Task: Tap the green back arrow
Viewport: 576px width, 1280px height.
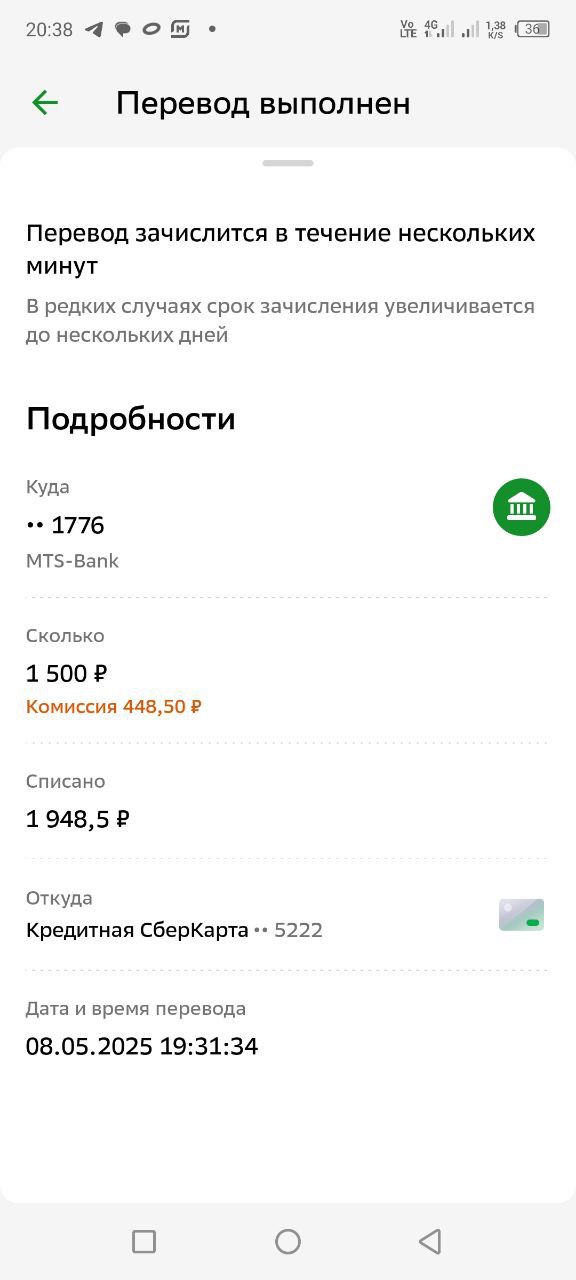Action: point(45,102)
